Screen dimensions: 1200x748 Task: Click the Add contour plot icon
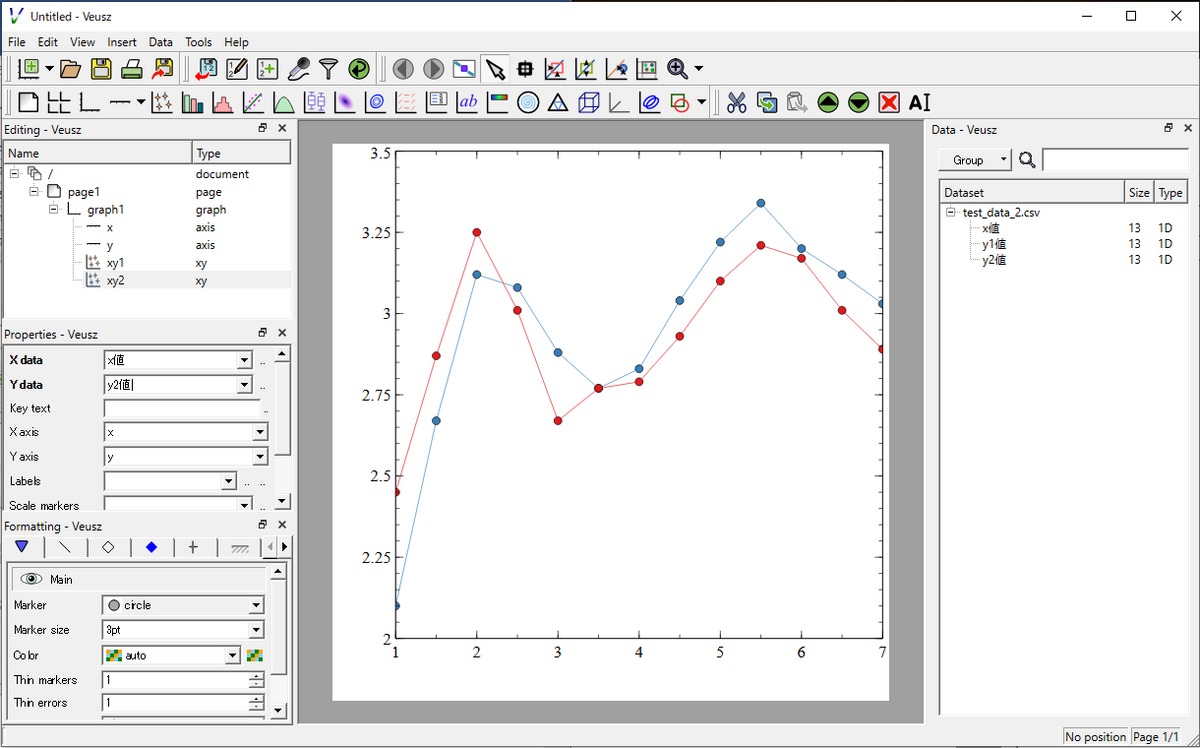tap(376, 102)
